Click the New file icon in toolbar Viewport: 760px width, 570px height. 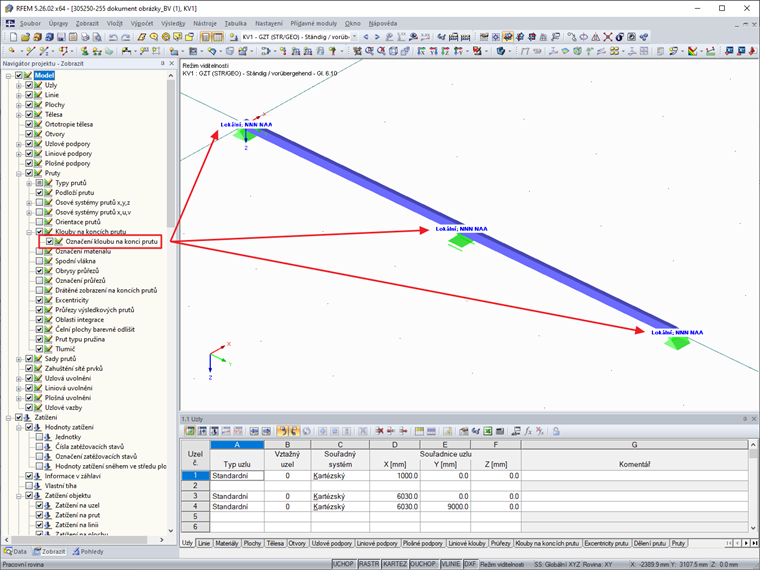click(14, 37)
